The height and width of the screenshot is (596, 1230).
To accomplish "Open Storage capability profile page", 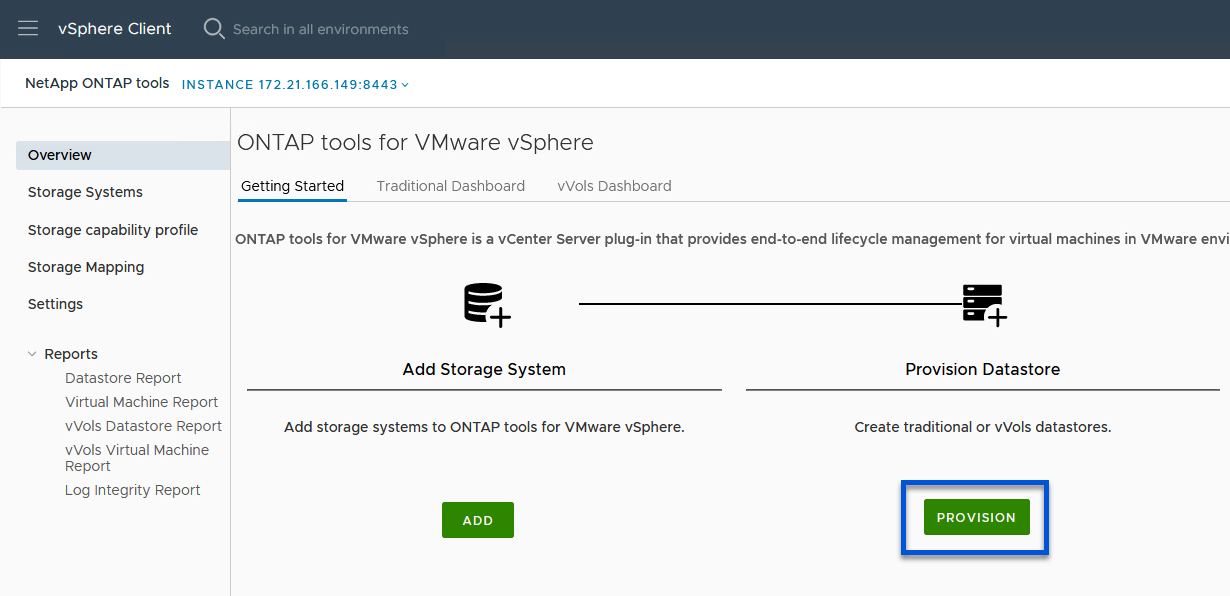I will (x=113, y=230).
